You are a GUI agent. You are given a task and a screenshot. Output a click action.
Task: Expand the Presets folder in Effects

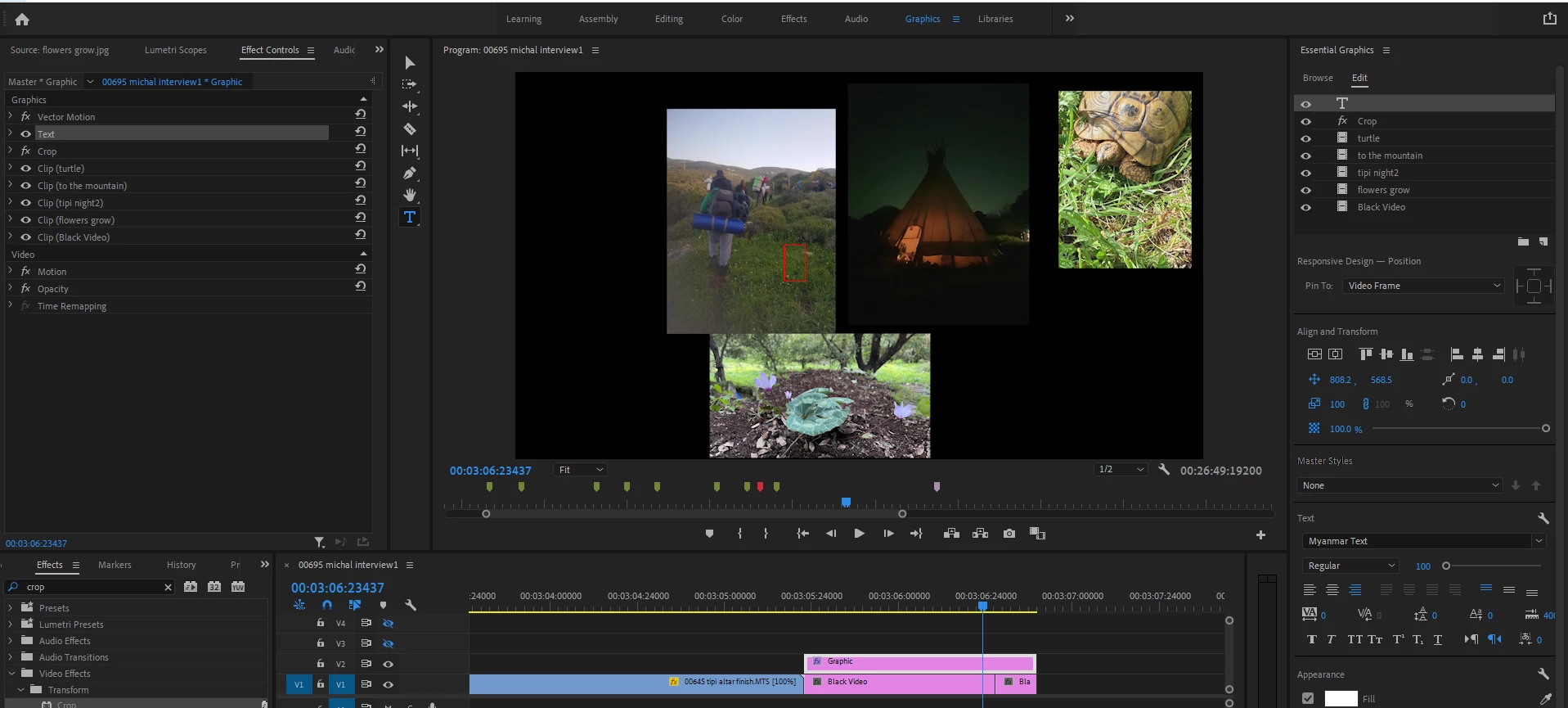click(x=11, y=607)
